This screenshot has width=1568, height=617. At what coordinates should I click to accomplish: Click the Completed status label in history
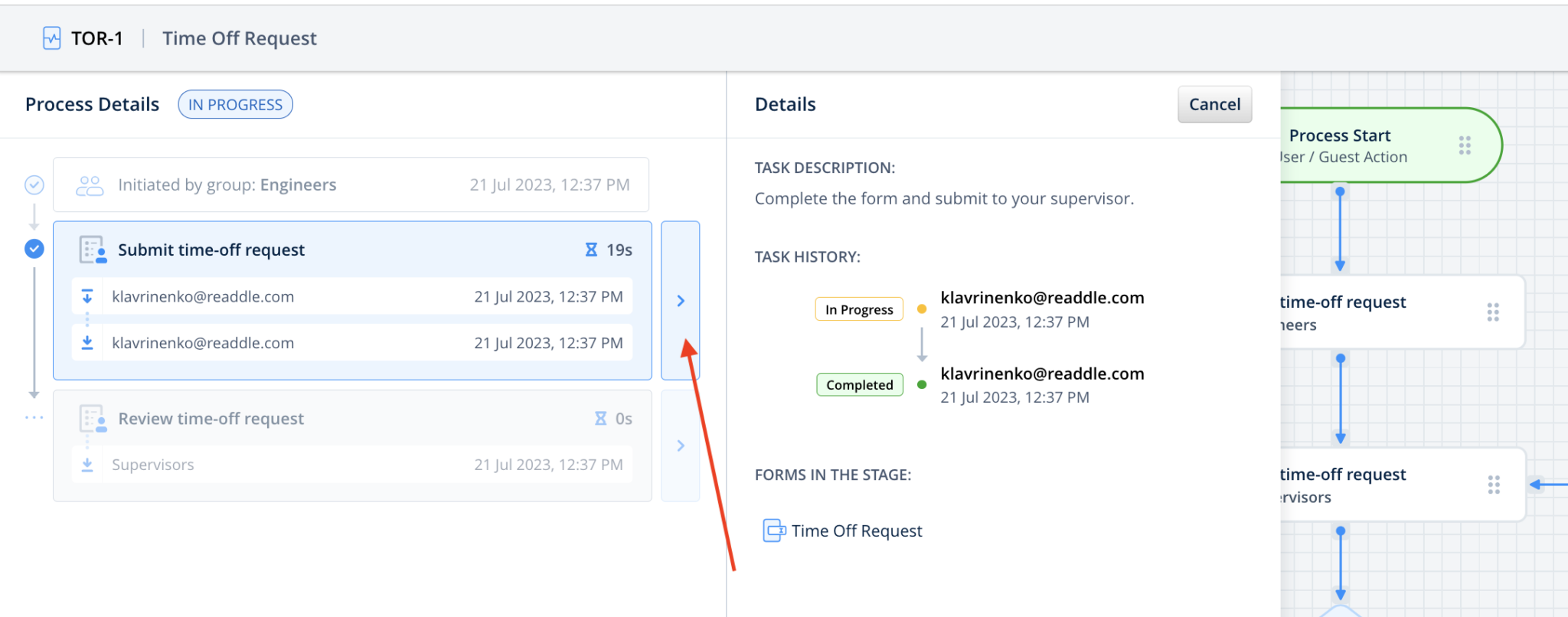coord(859,385)
